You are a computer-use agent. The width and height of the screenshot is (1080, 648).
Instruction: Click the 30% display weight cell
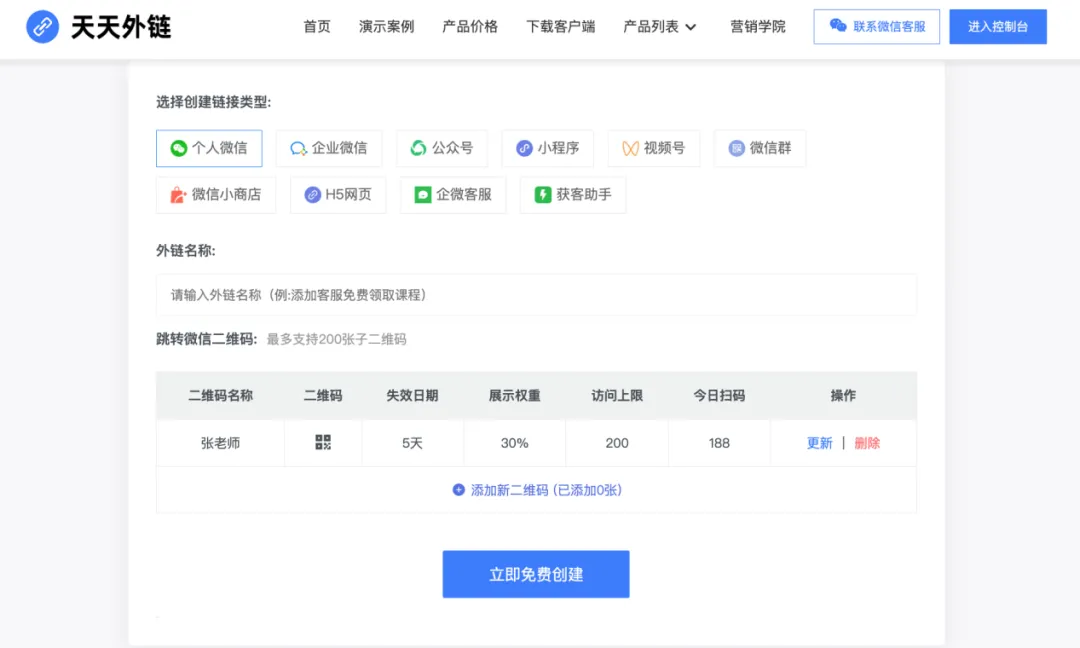(x=515, y=443)
